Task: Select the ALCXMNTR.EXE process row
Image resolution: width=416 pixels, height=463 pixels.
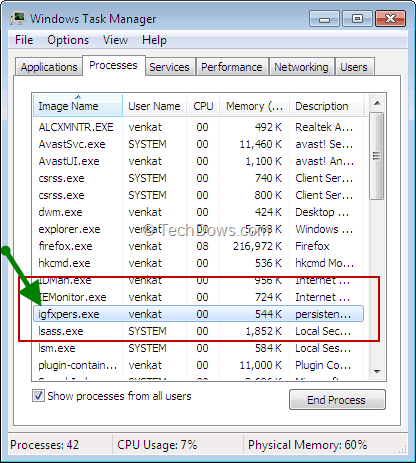Action: click(198, 127)
